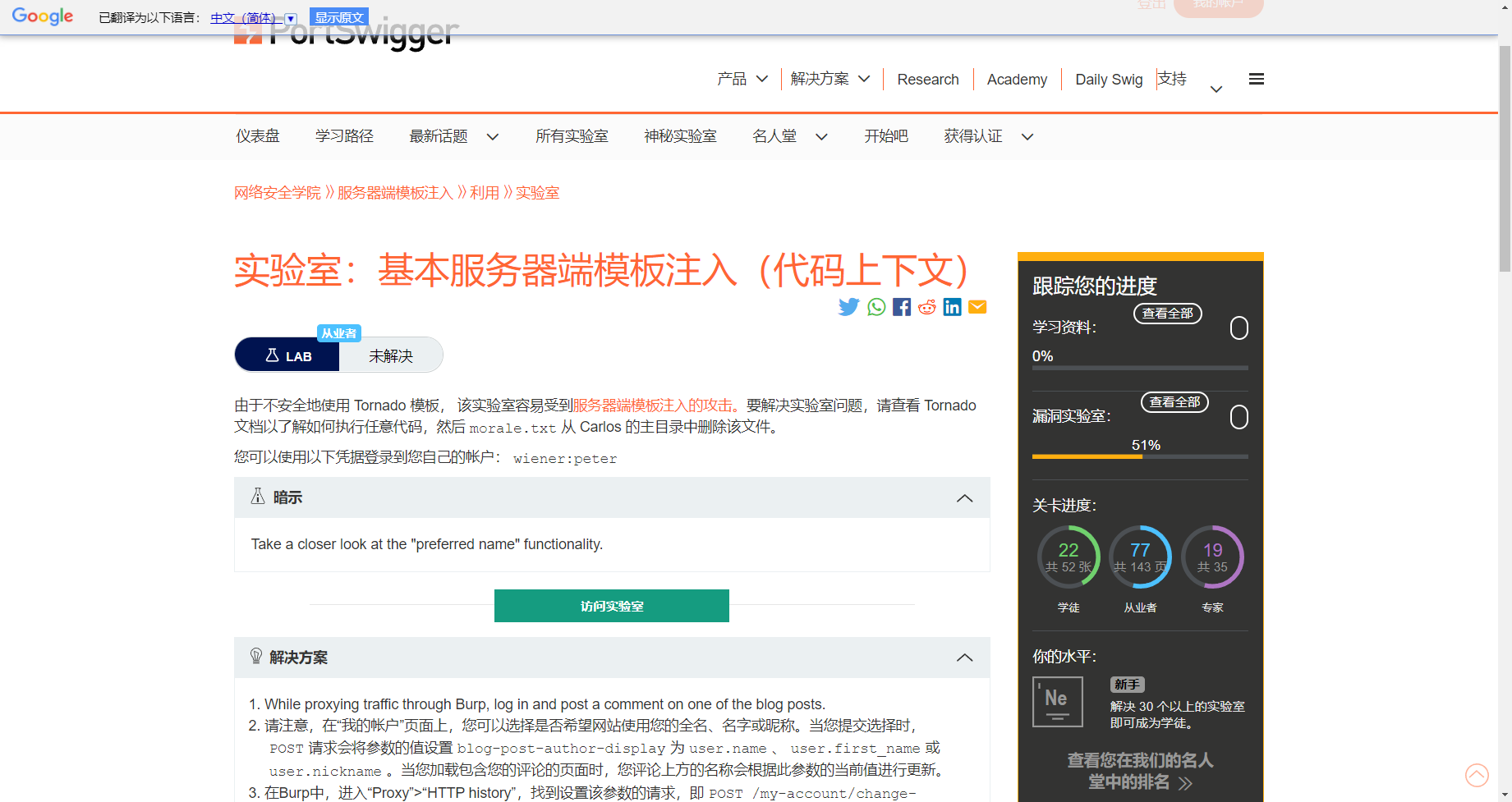
Task: Open the Research menu item
Action: (x=928, y=80)
